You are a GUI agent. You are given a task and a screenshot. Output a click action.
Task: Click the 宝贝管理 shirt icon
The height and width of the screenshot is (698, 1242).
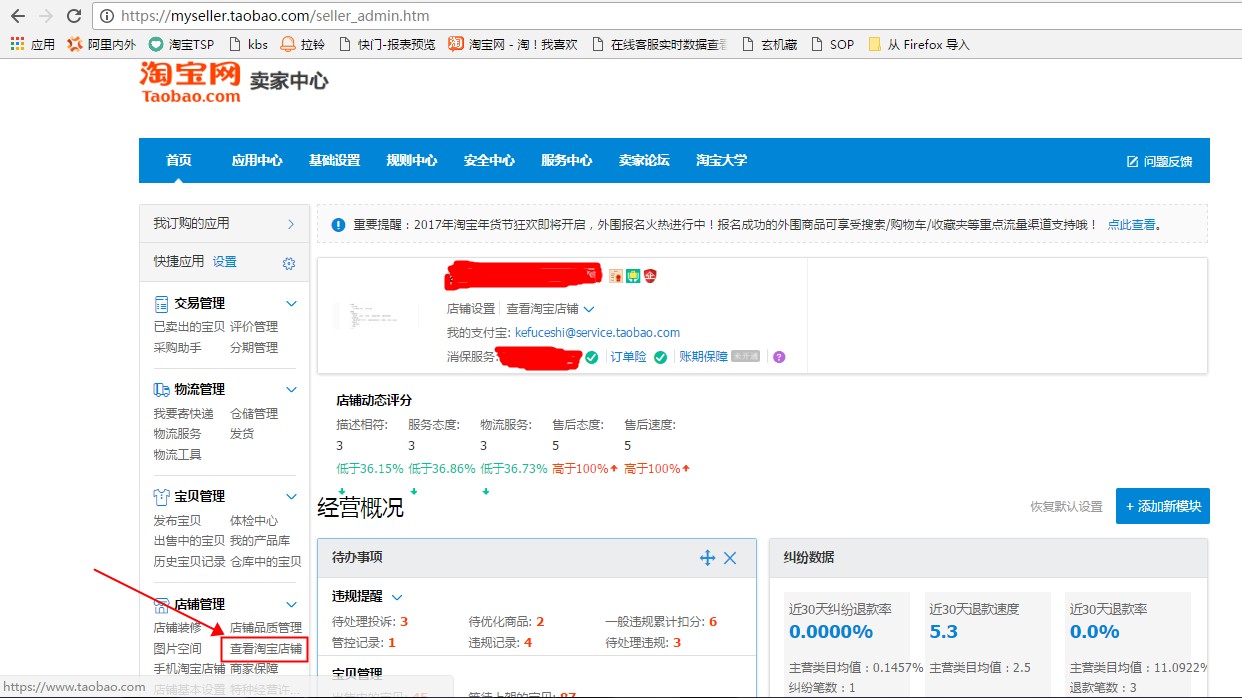(x=161, y=496)
